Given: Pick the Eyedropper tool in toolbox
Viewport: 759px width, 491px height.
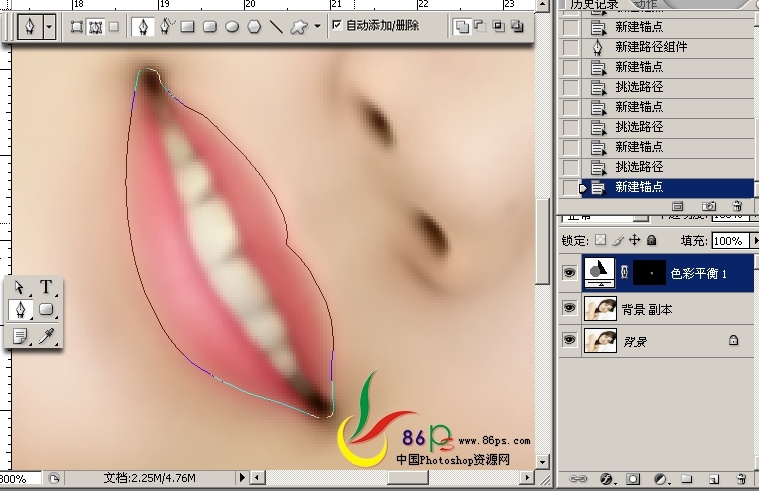Looking at the screenshot, I should 46,336.
